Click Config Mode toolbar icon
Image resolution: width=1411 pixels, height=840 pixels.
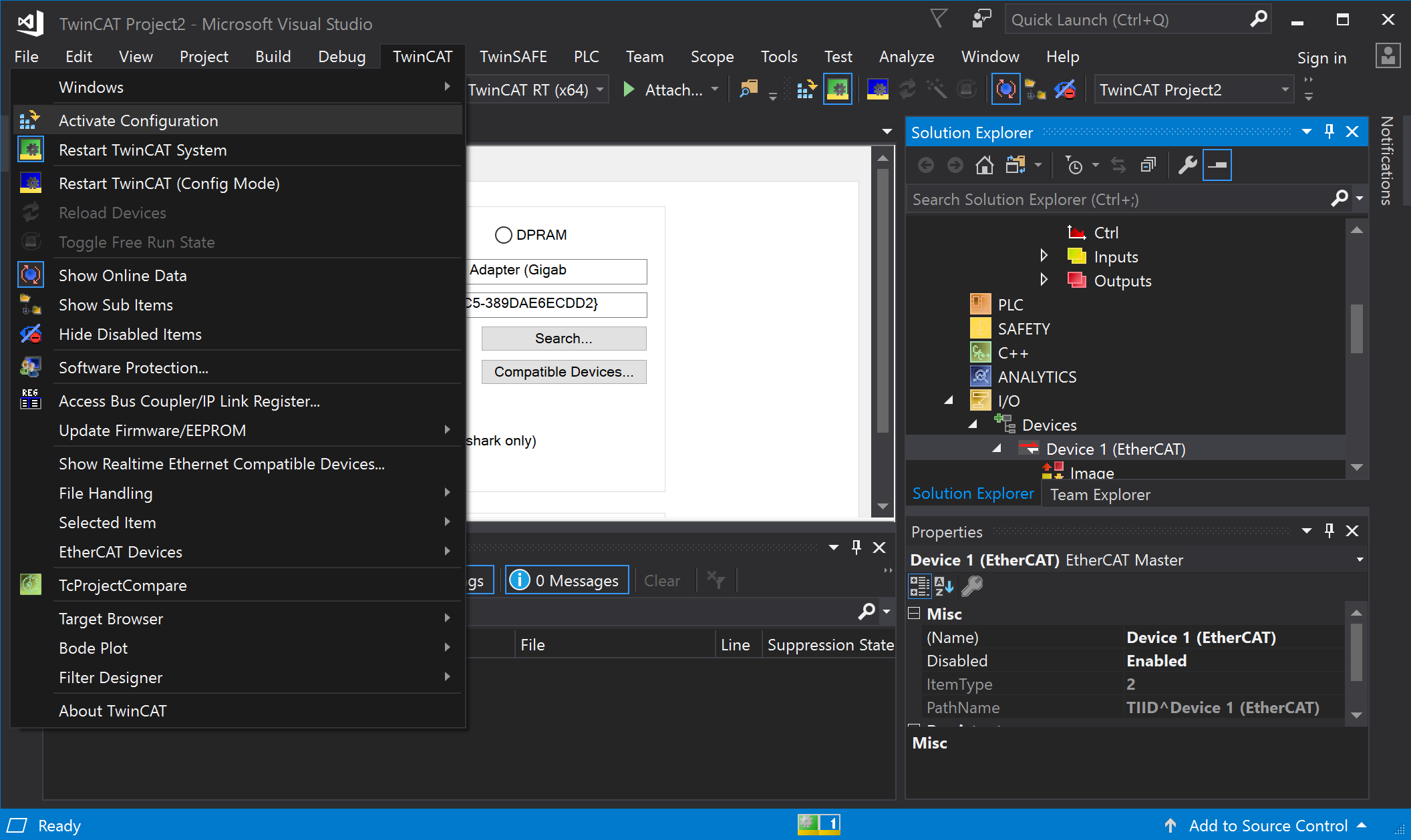(x=877, y=89)
